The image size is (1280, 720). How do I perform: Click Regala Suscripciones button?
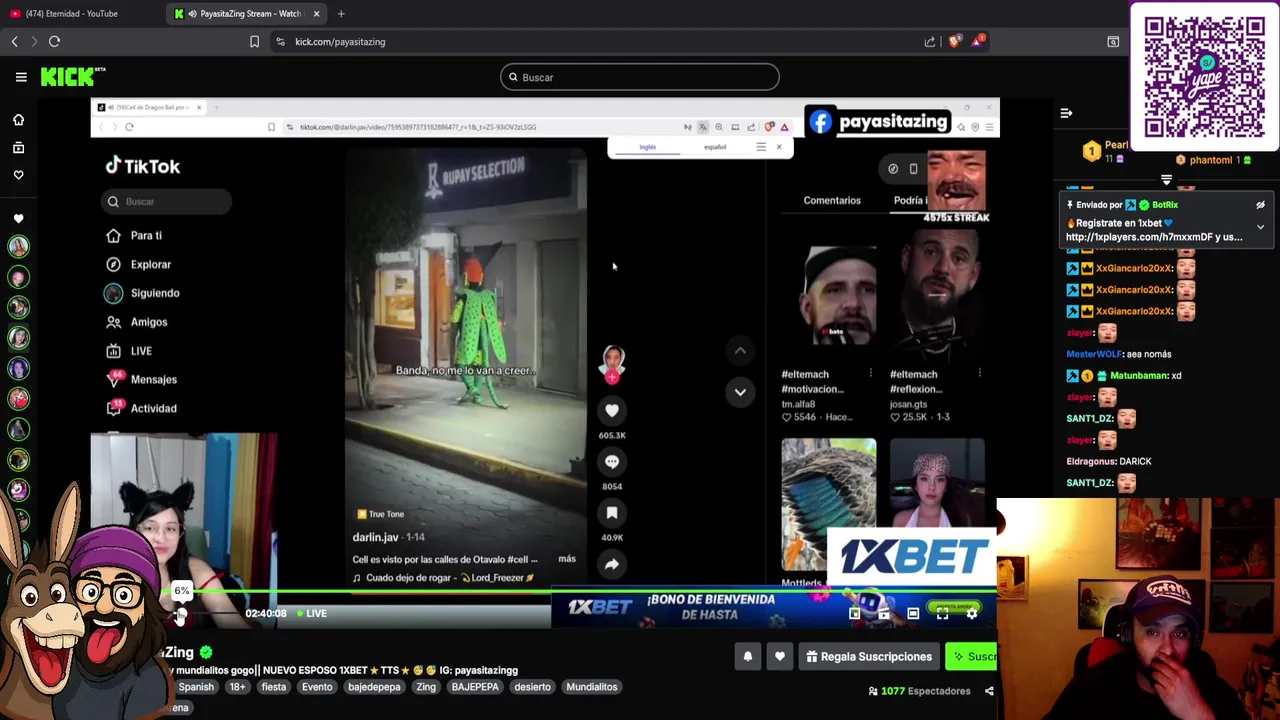tap(869, 657)
